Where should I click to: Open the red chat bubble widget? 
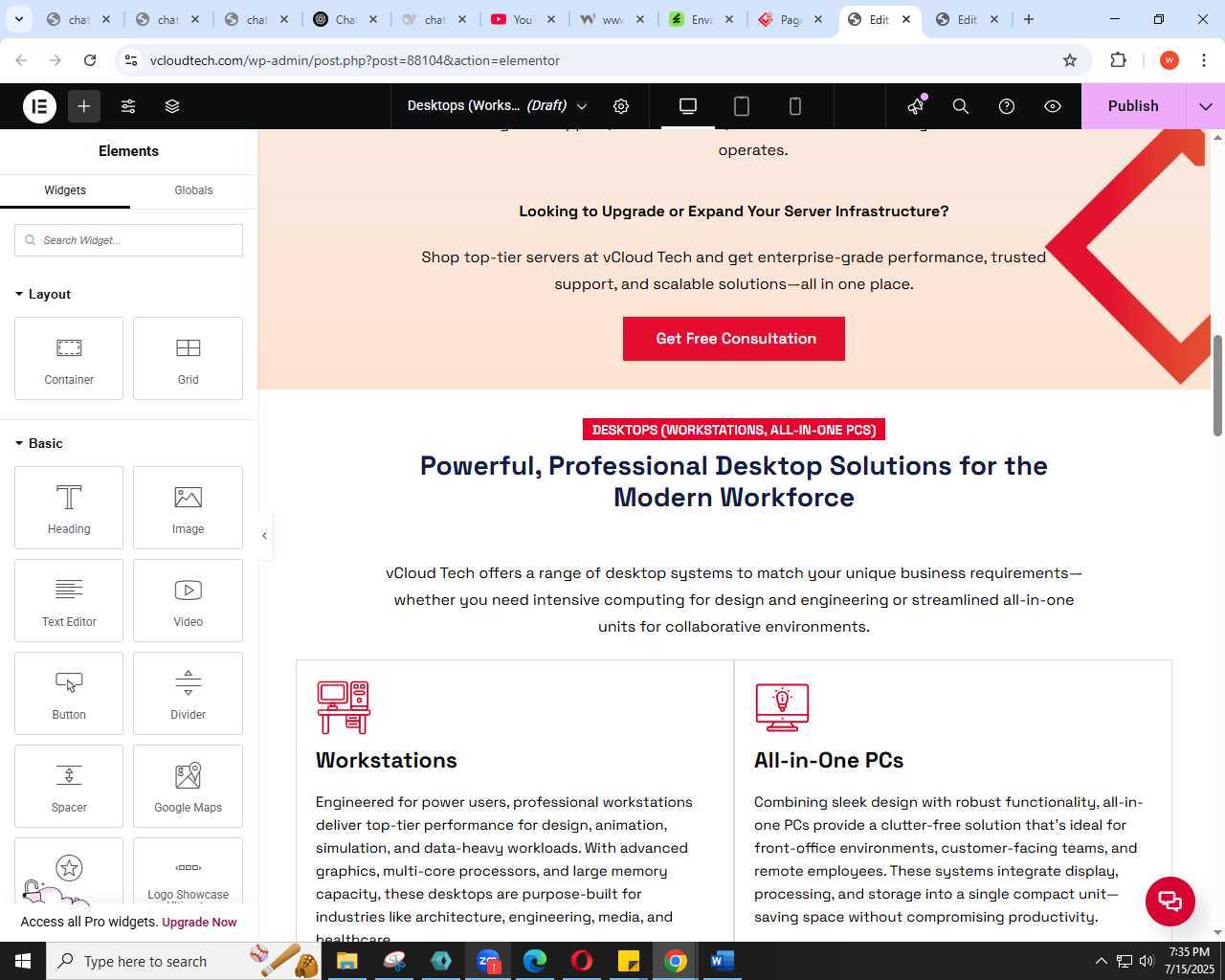[x=1170, y=902]
